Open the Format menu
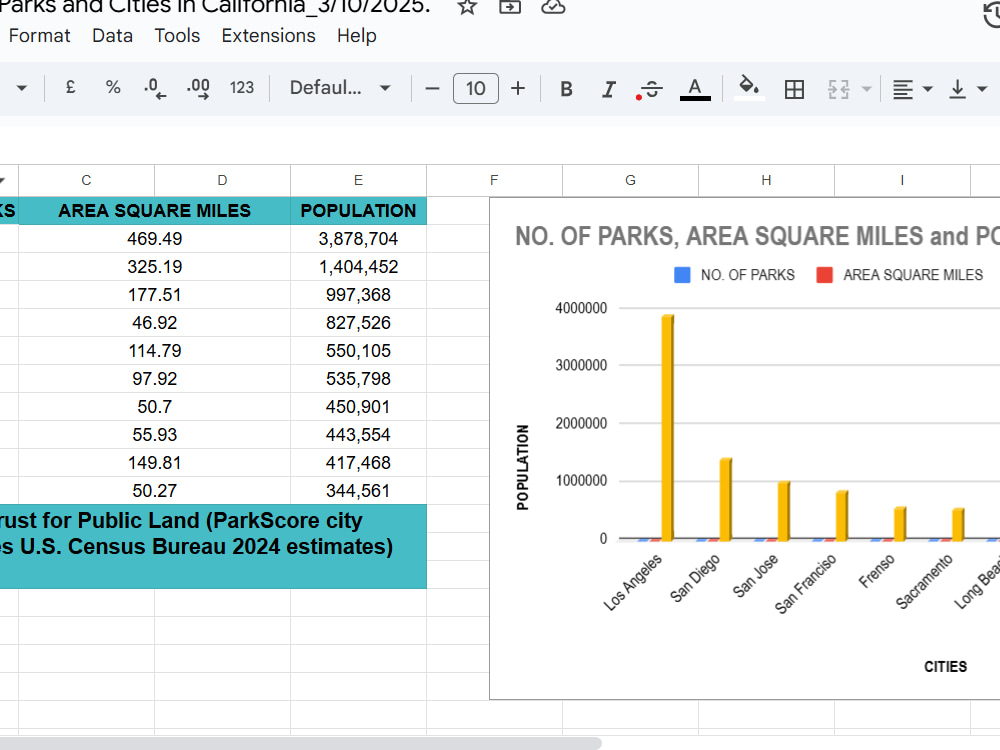The height and width of the screenshot is (750, 1000). click(x=40, y=36)
